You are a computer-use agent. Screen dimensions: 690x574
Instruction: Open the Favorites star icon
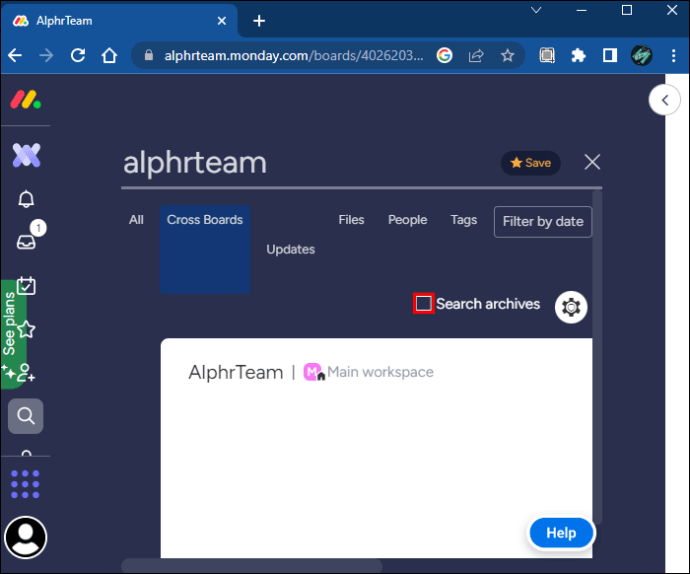coord(26,329)
